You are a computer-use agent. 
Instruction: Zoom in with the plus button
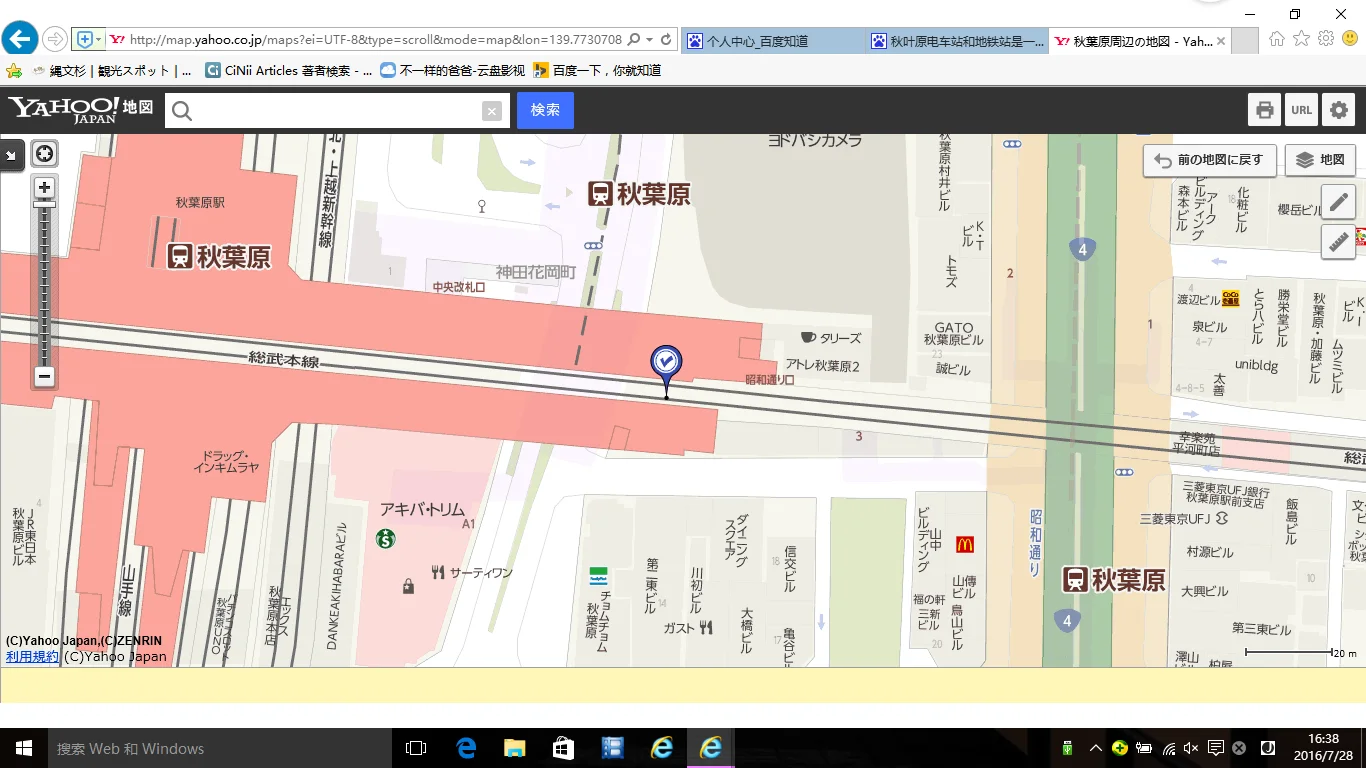(x=44, y=187)
